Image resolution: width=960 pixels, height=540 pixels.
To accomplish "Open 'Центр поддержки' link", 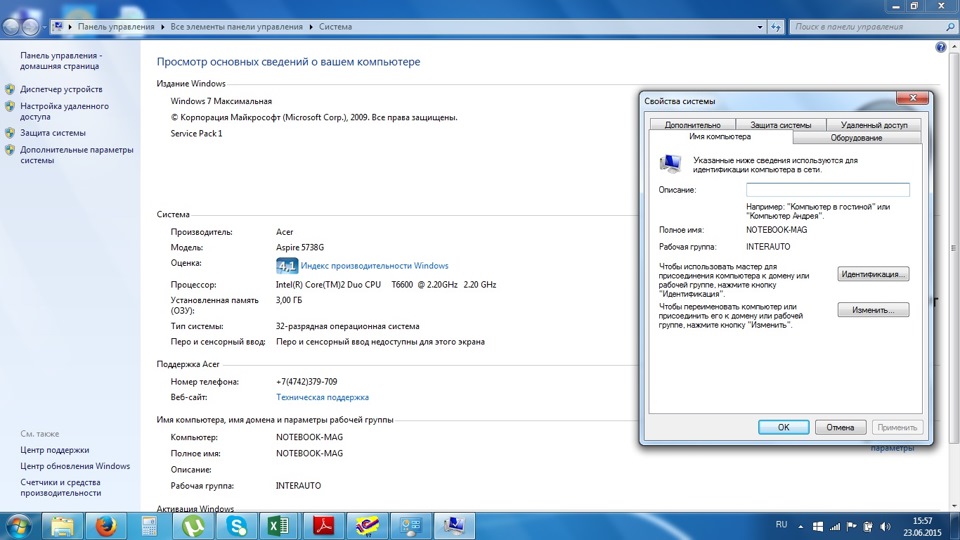I will click(x=54, y=450).
